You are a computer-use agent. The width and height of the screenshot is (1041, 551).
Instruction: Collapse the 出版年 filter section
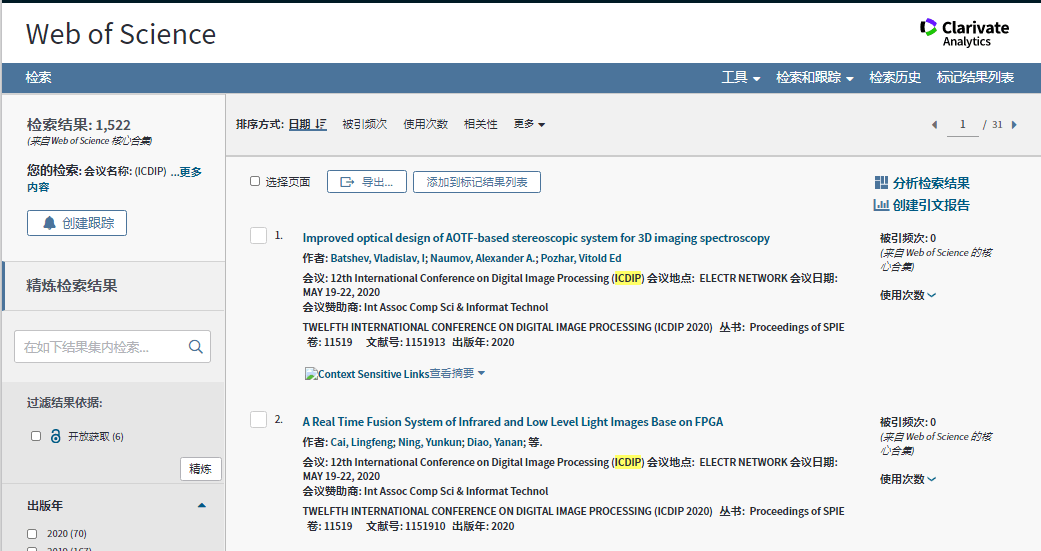click(x=202, y=506)
